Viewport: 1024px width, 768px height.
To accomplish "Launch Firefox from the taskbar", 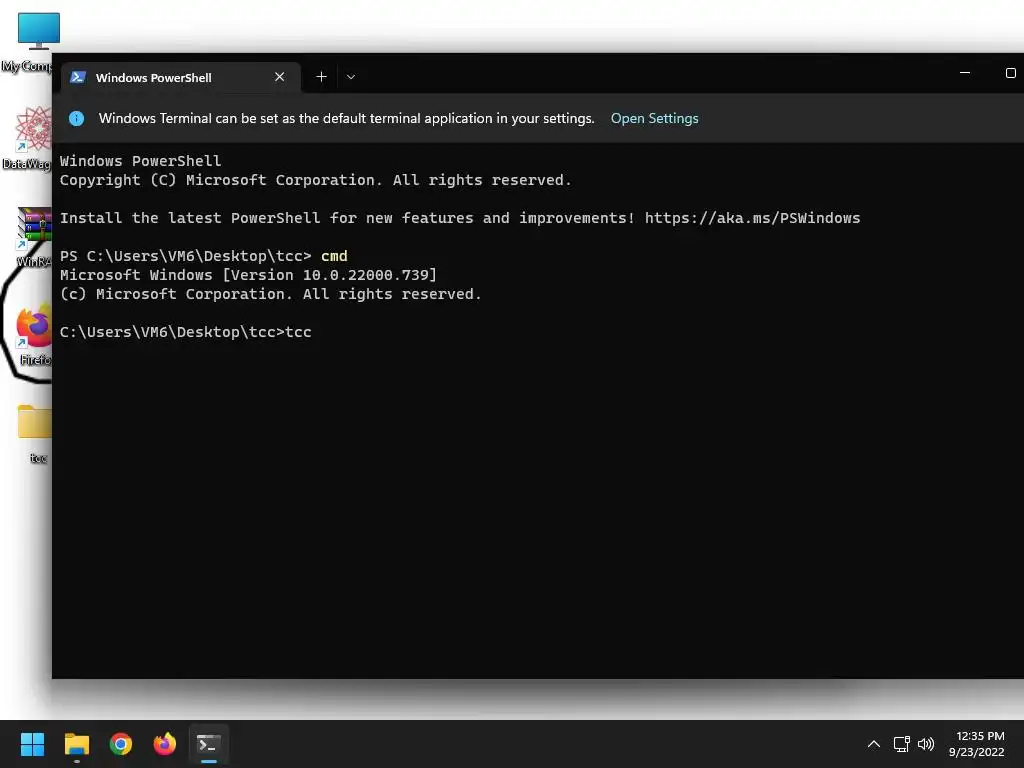I will [165, 744].
